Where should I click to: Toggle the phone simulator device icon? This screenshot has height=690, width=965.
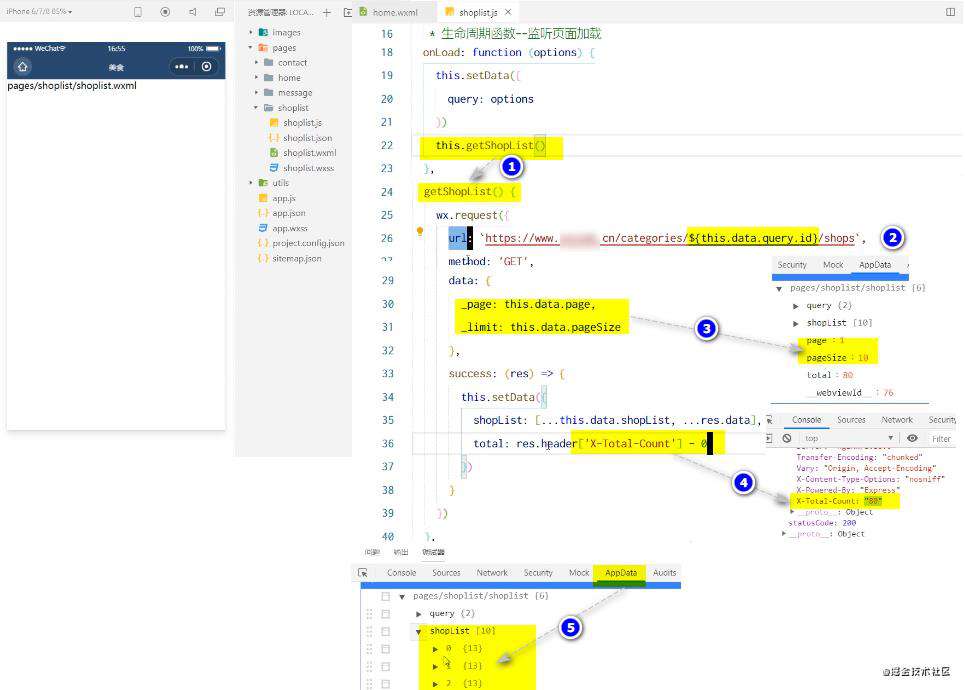(138, 12)
